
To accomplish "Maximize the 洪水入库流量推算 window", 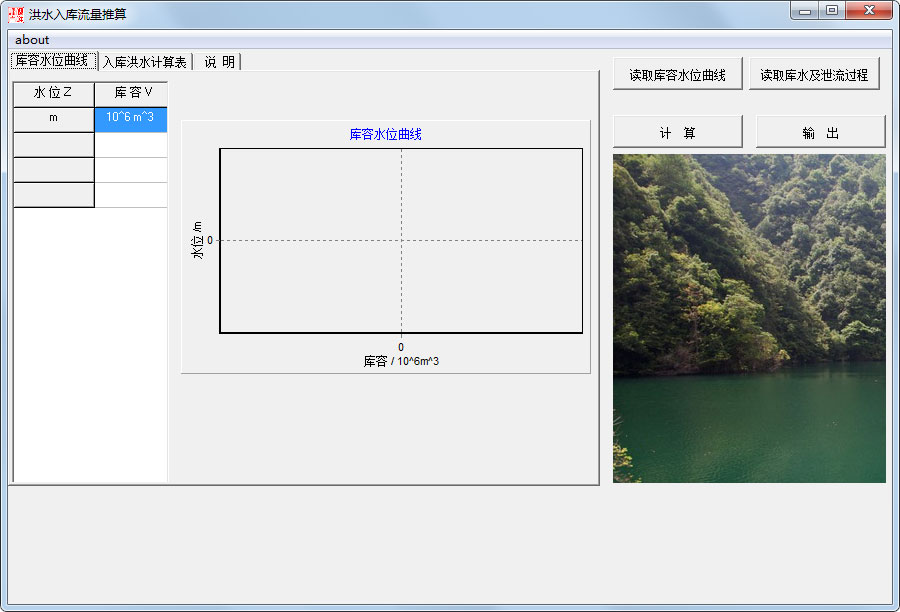I will pyautogui.click(x=832, y=11).
